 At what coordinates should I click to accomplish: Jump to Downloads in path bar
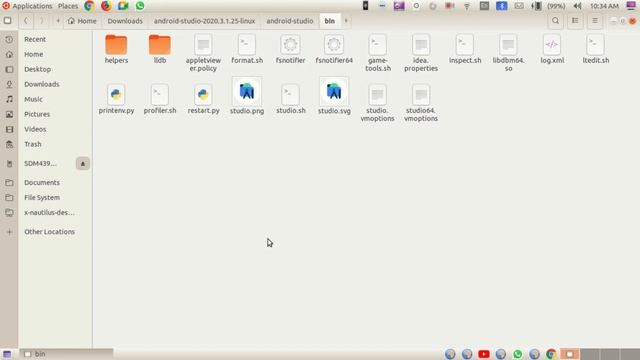(x=125, y=21)
